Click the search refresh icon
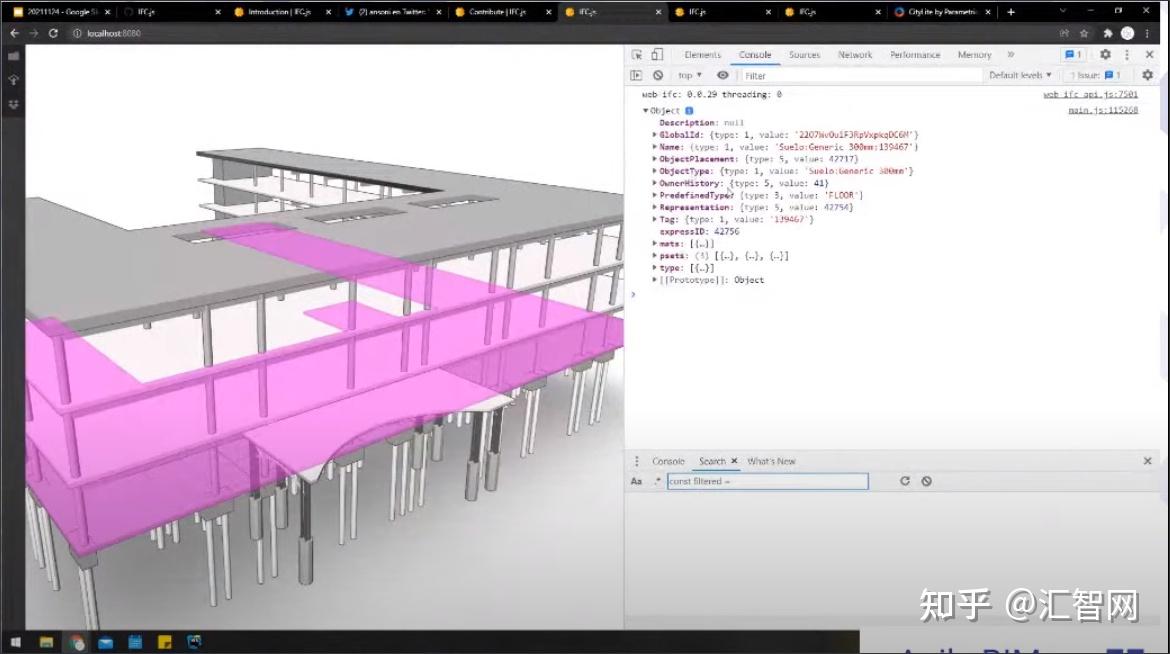The image size is (1170, 654). point(905,481)
